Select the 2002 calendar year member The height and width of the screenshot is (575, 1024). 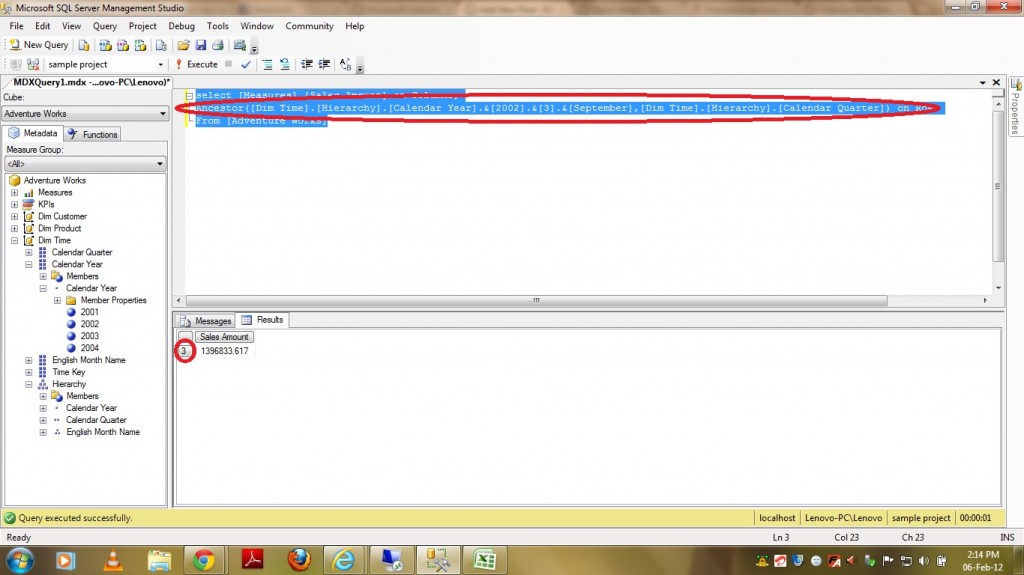pyautogui.click(x=89, y=324)
